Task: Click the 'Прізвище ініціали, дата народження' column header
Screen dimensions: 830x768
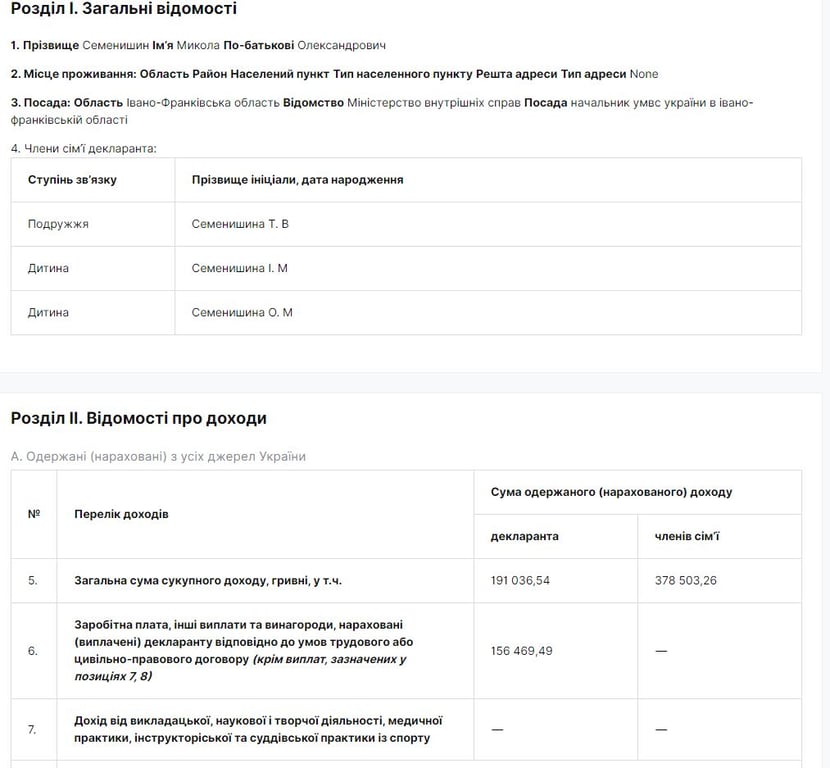Action: tap(297, 180)
